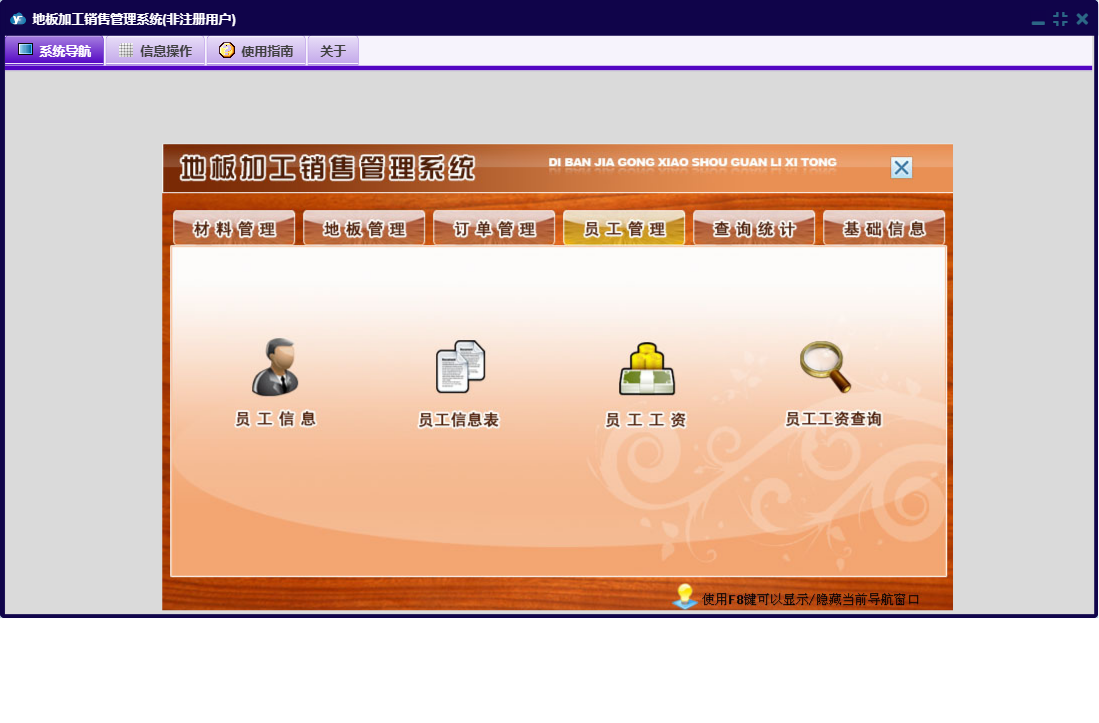Open the 信息操作 menu

click(x=155, y=51)
